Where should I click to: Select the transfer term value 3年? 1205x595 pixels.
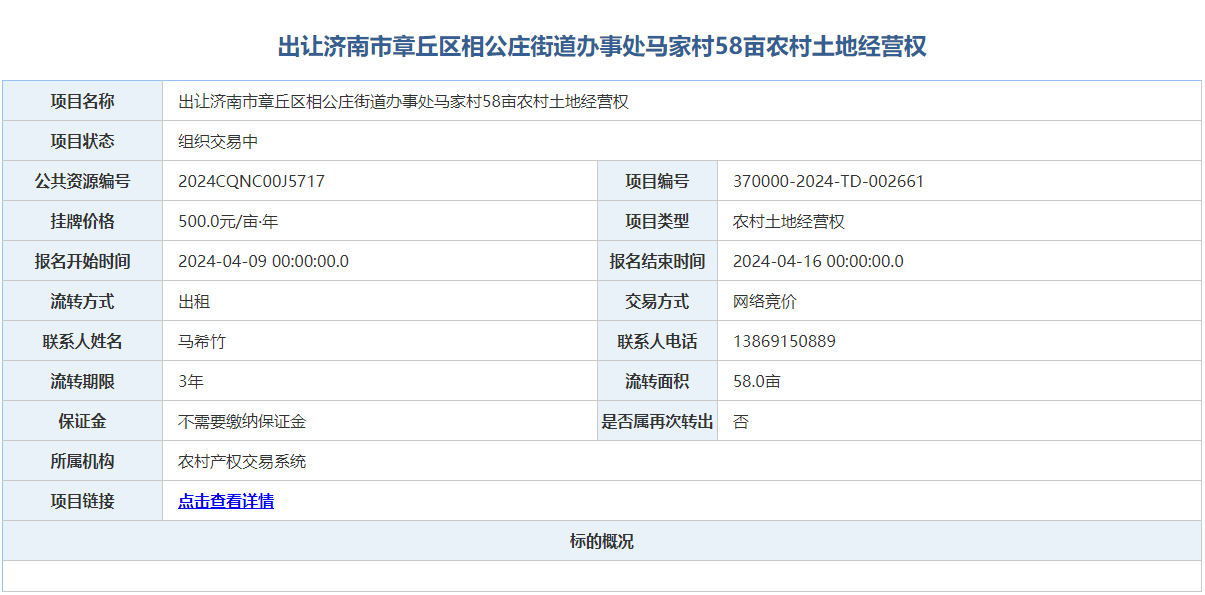pos(191,381)
